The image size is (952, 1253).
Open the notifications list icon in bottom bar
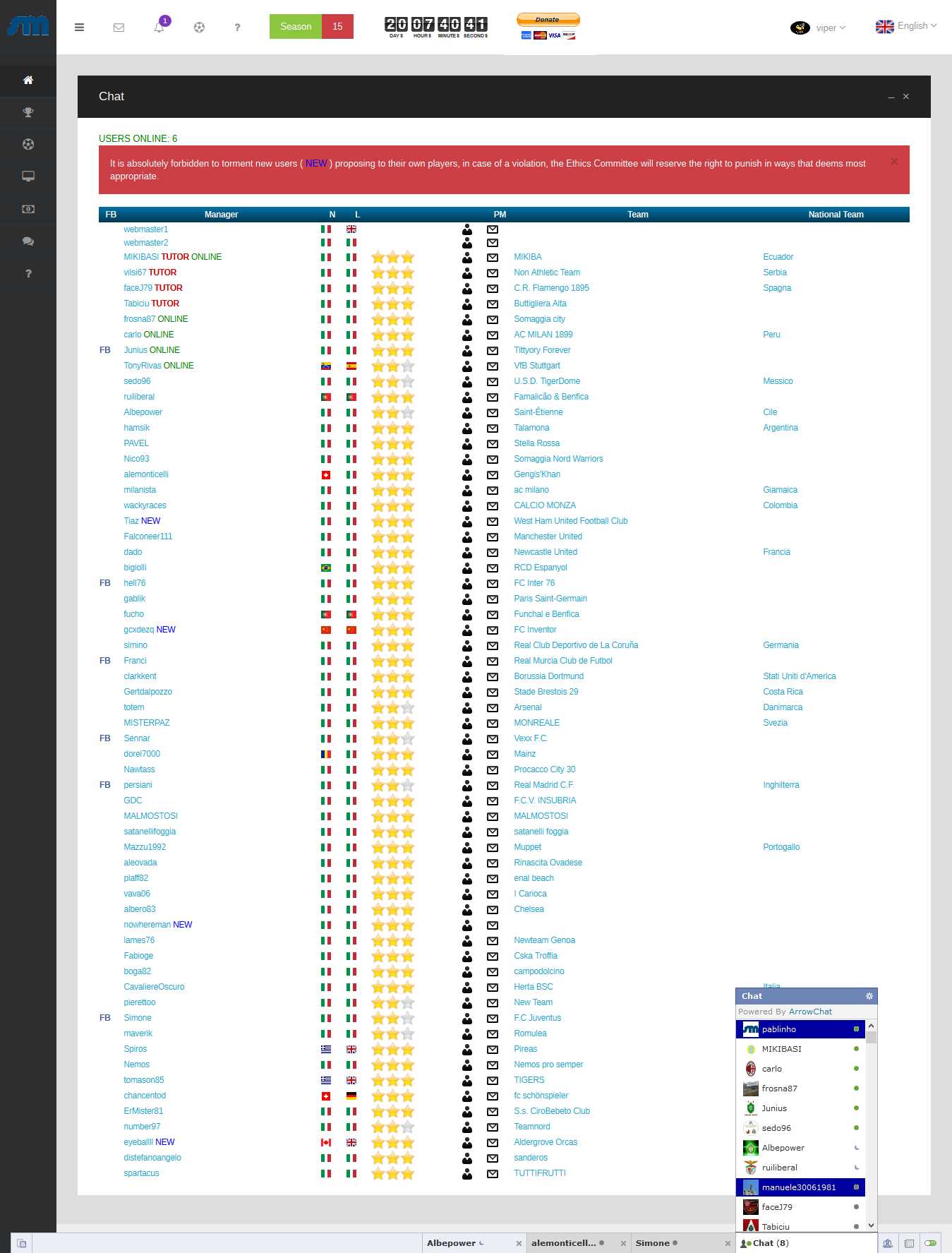pos(909,1243)
